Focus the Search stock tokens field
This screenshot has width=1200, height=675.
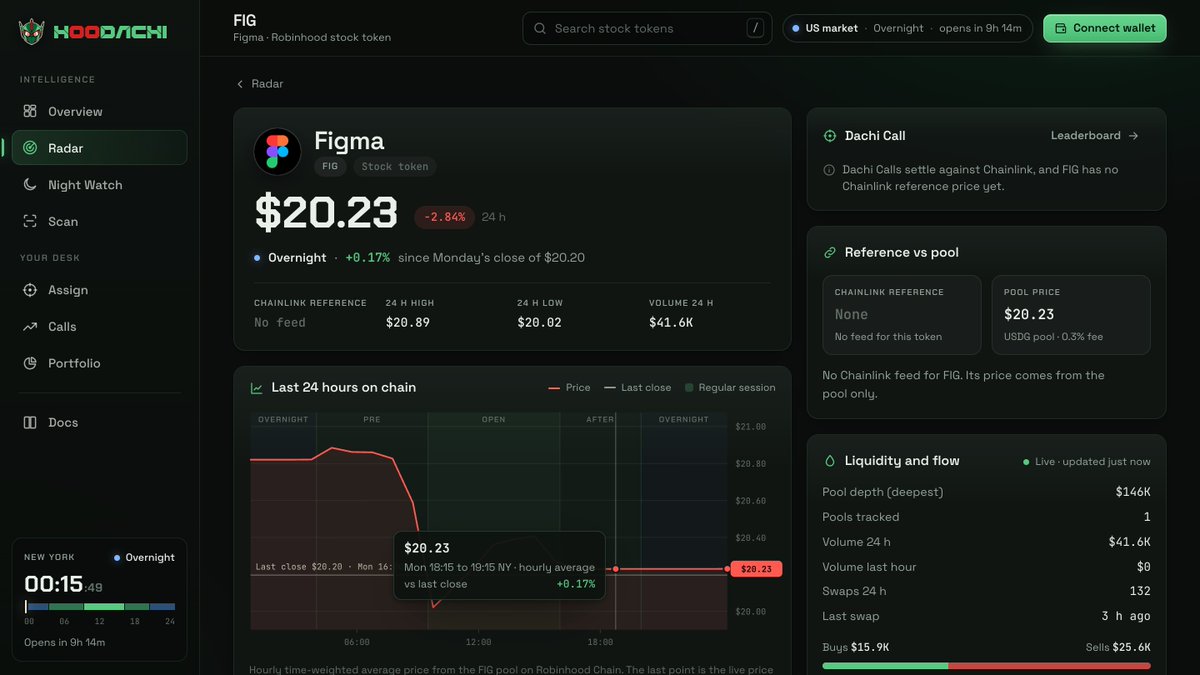click(647, 28)
